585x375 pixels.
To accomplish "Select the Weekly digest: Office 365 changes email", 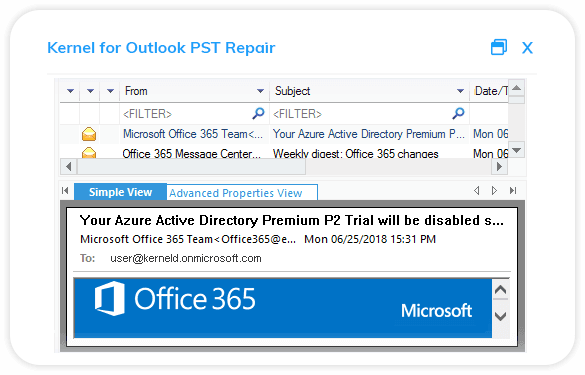I will coord(355,153).
